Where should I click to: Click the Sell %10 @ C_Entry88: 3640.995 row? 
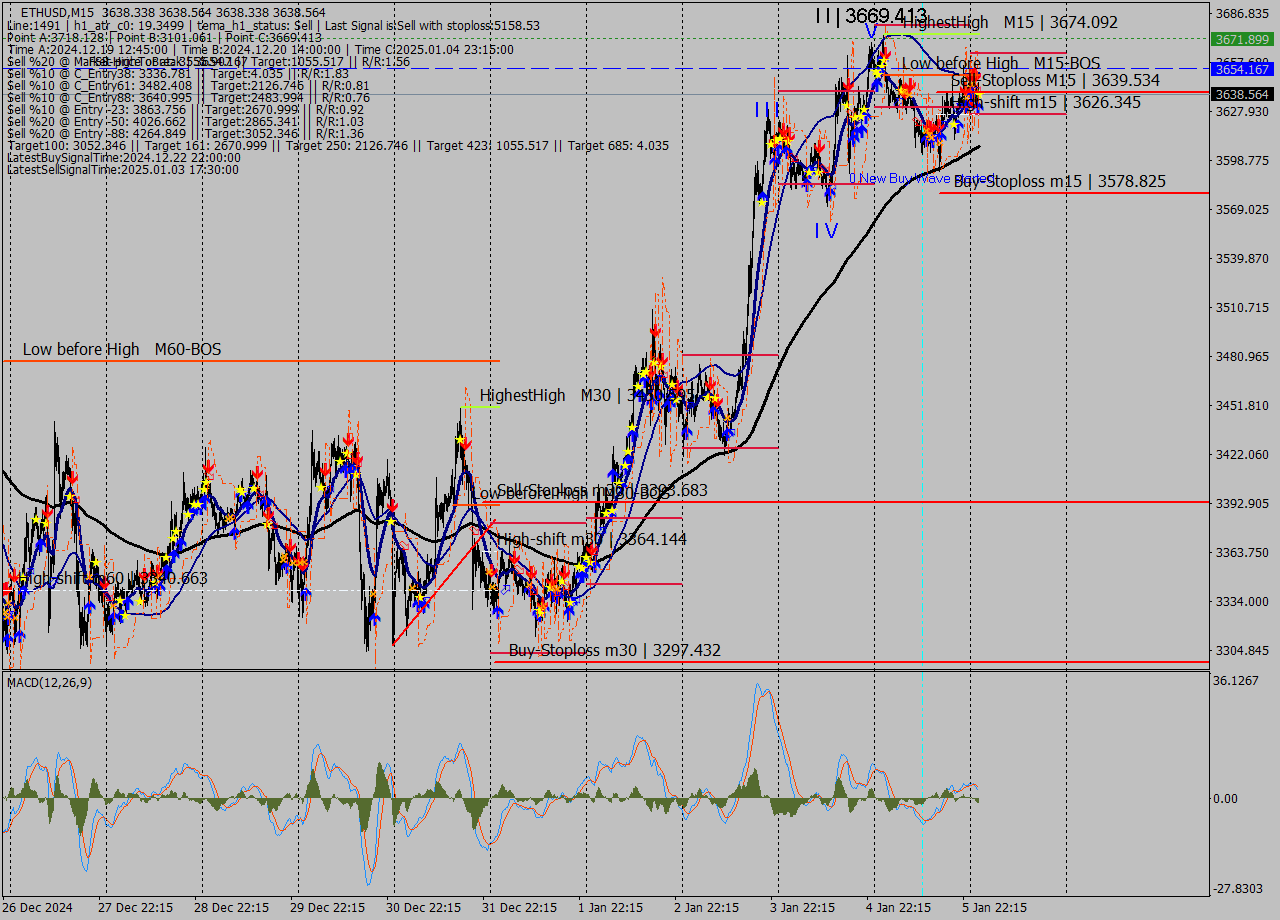click(188, 97)
